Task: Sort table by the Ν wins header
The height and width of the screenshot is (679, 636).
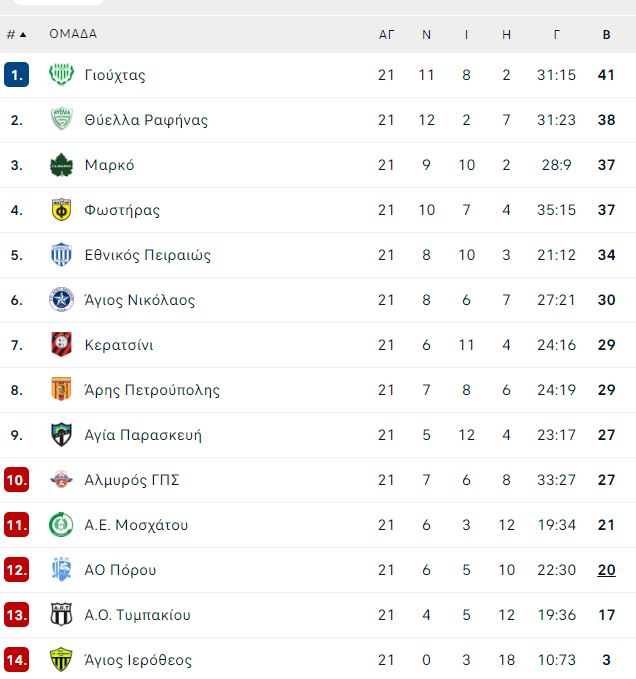Action: point(426,34)
